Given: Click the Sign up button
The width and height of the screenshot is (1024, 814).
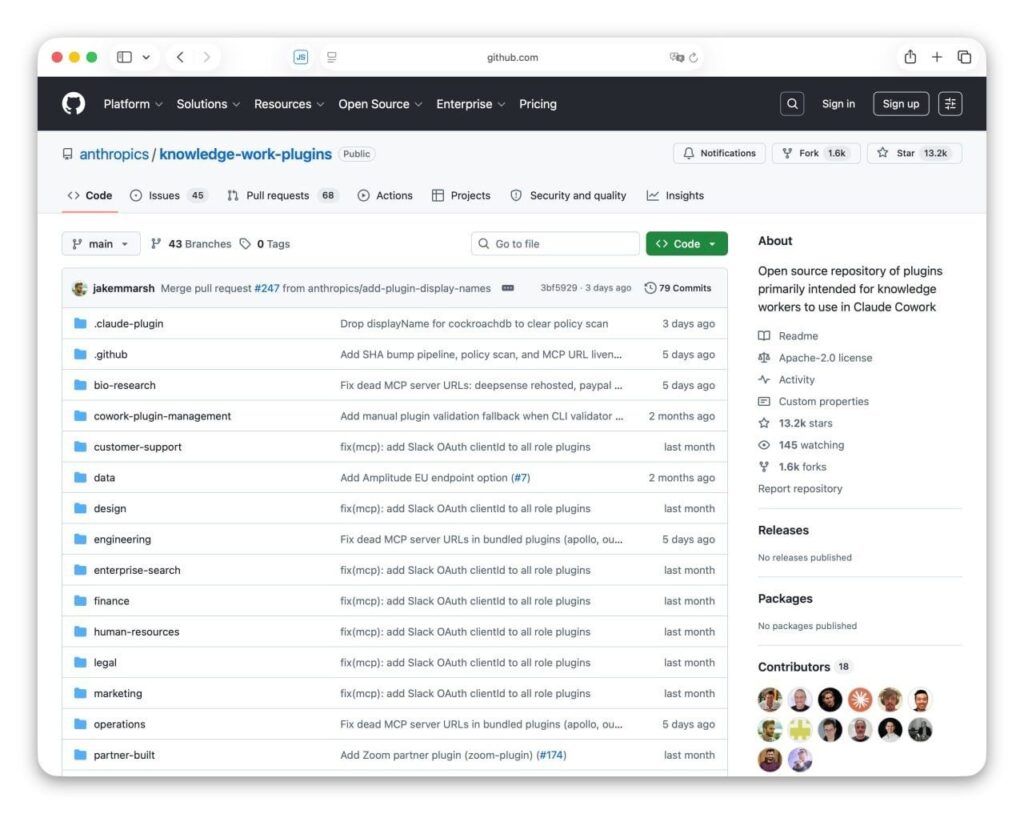Looking at the screenshot, I should tap(901, 104).
